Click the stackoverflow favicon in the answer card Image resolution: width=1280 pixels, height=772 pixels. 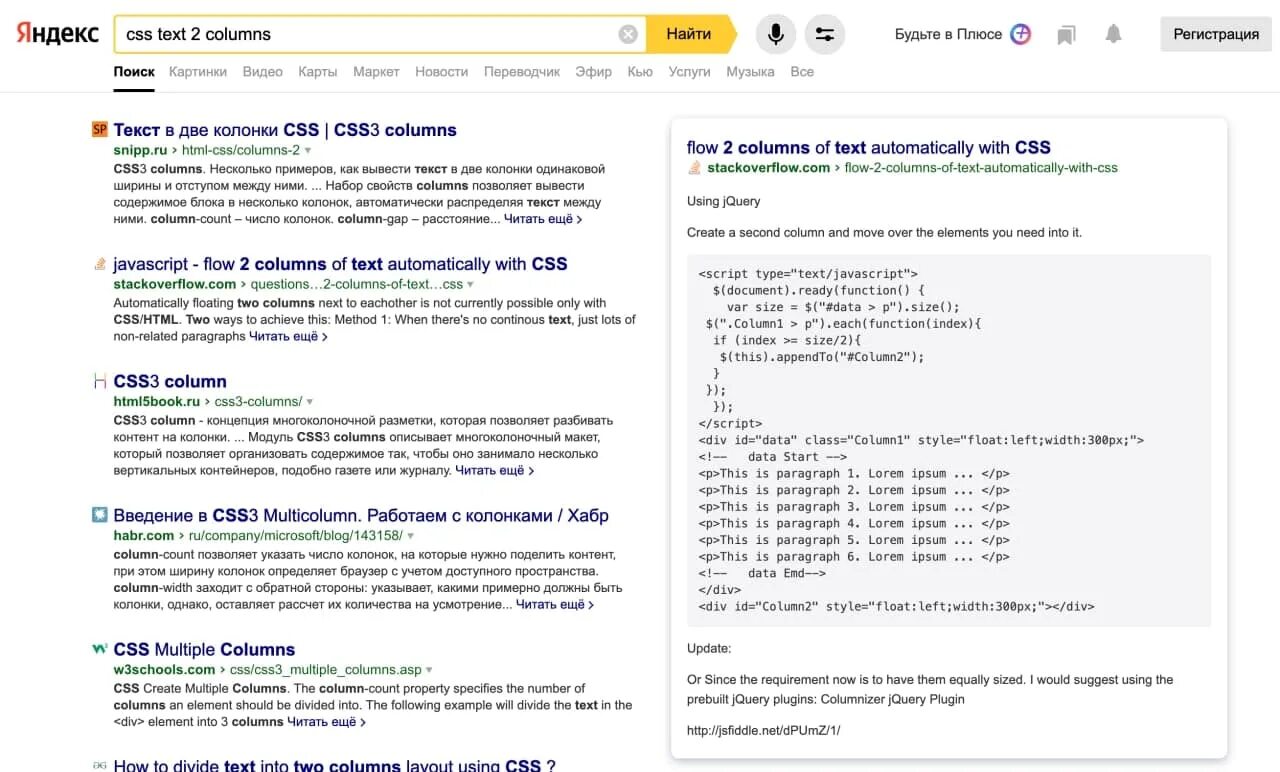(694, 168)
